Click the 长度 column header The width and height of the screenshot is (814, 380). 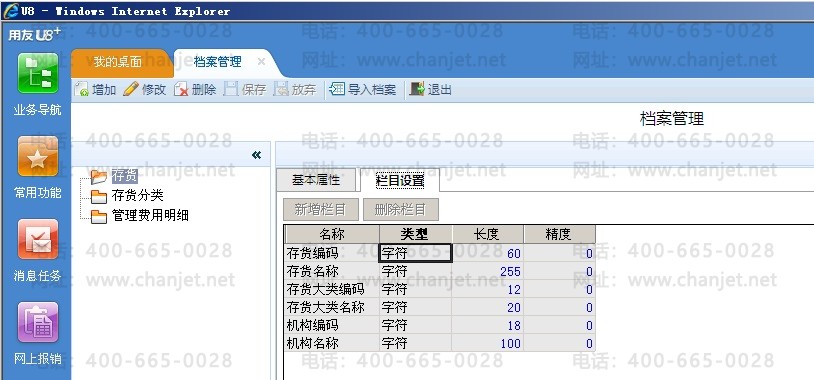tap(487, 234)
